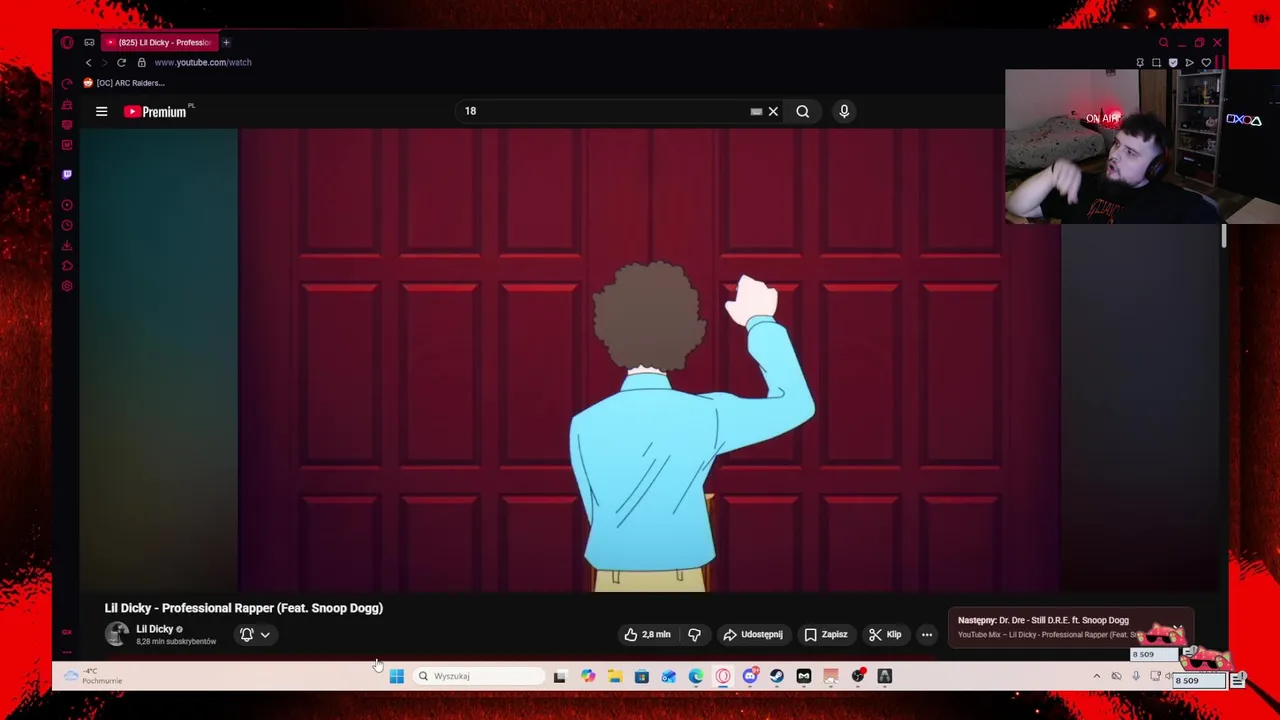Open the [OC] ARC Raiders bookmark
Screen dimensions: 1280x720
[124, 83]
